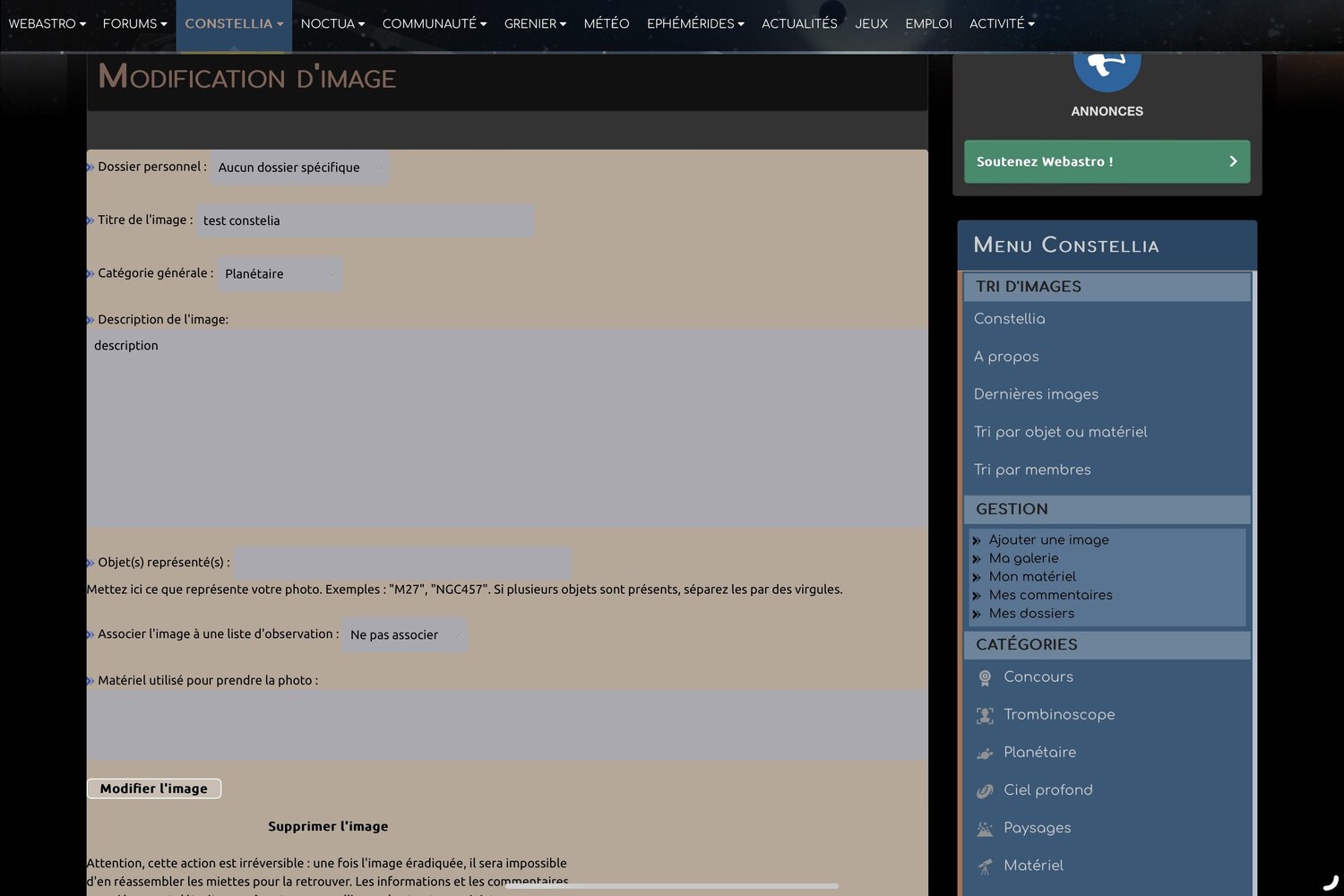Click the moon icon at the bottom-right corner
This screenshot has height=896, width=1344.
[1331, 883]
